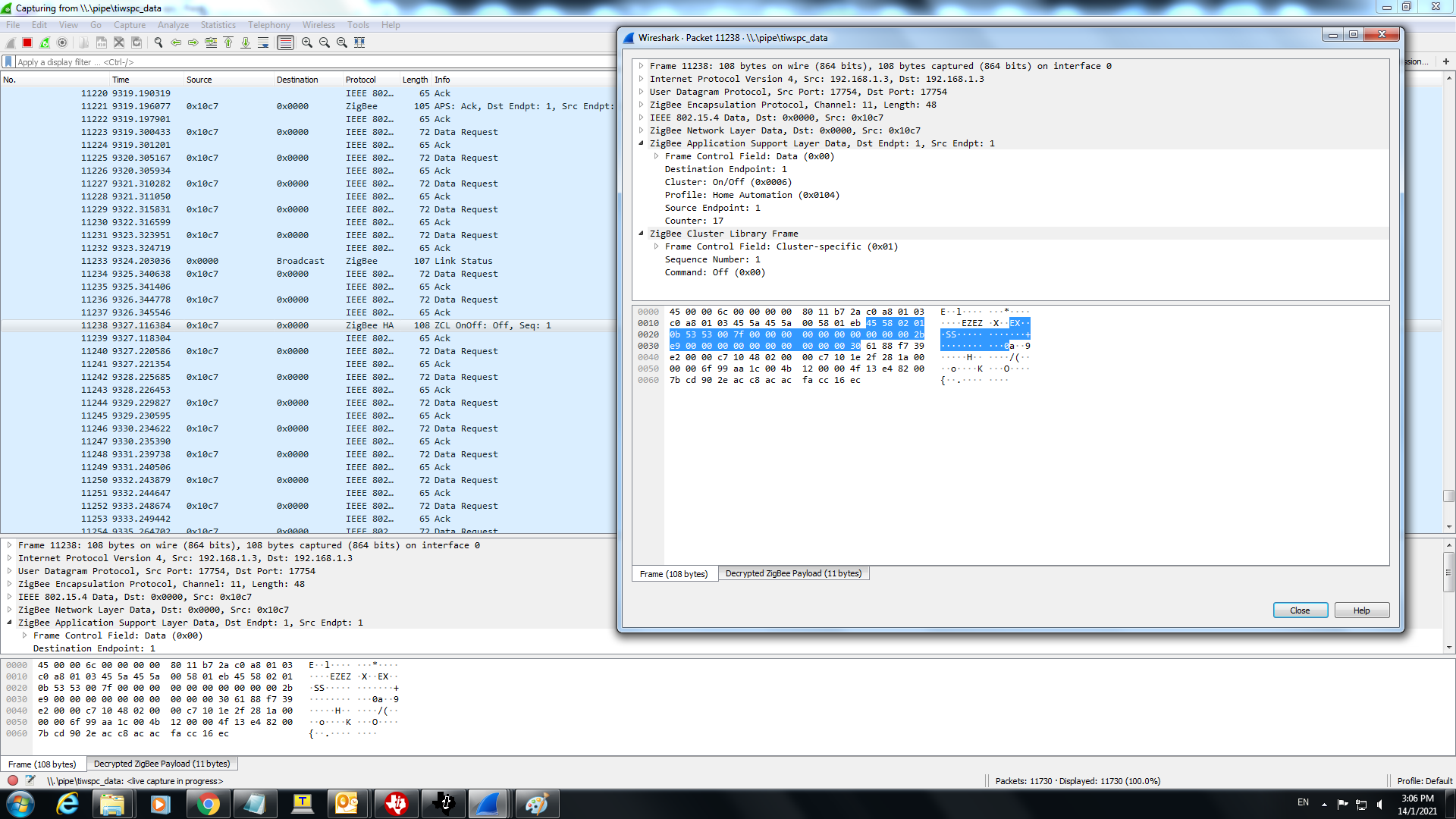Expand Internet Protocol Version 4 in dialog

click(642, 79)
